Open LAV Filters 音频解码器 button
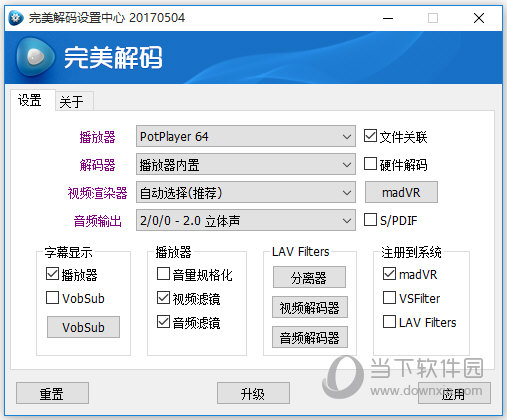Image resolution: width=507 pixels, height=420 pixels. point(310,337)
